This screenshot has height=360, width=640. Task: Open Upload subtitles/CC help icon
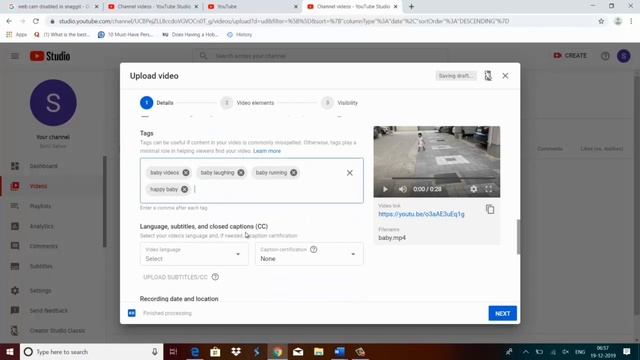coord(215,277)
